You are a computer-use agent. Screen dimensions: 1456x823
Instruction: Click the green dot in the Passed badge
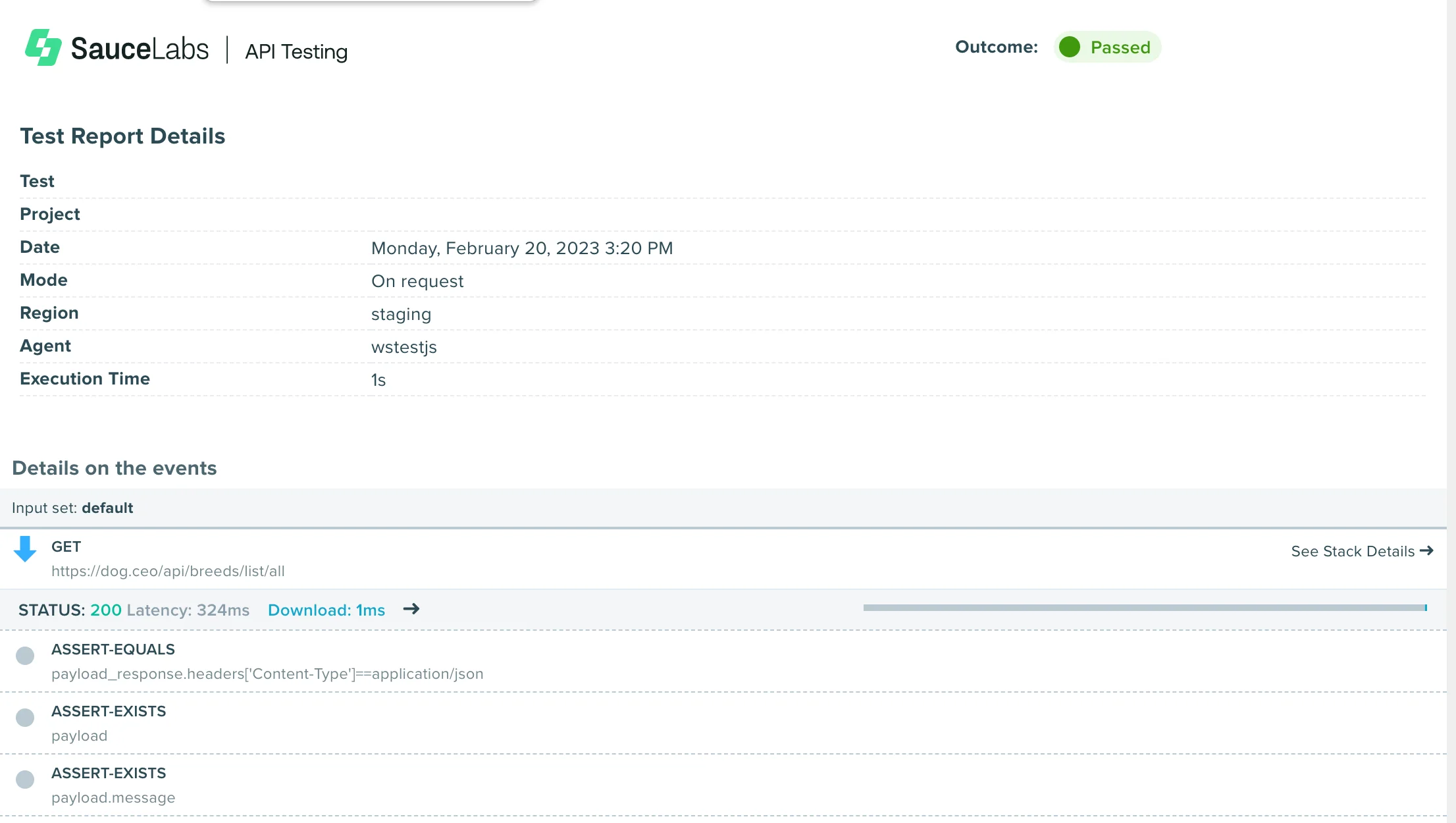pos(1070,47)
